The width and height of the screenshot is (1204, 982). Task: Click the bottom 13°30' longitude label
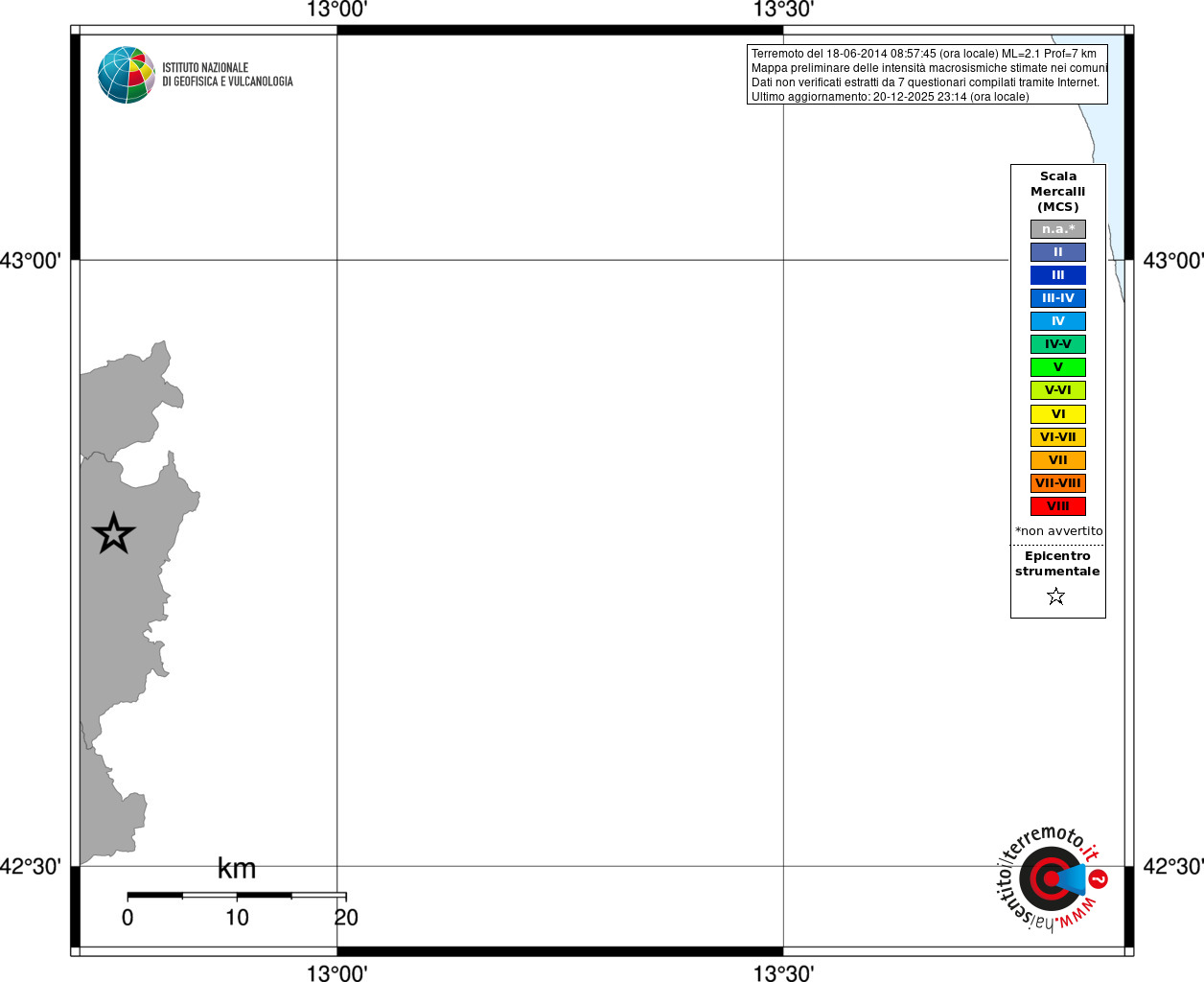tap(783, 972)
